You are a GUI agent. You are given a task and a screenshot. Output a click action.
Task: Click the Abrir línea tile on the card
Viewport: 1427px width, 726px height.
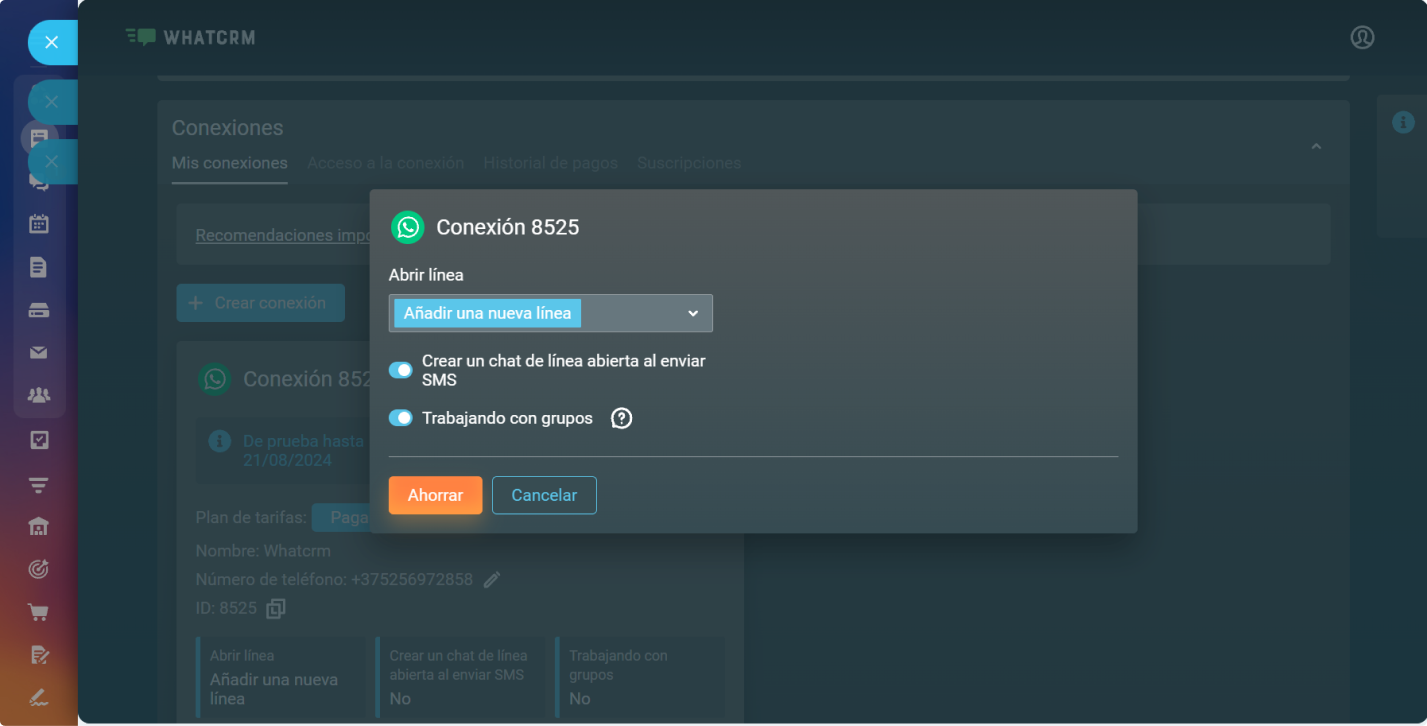click(x=281, y=677)
